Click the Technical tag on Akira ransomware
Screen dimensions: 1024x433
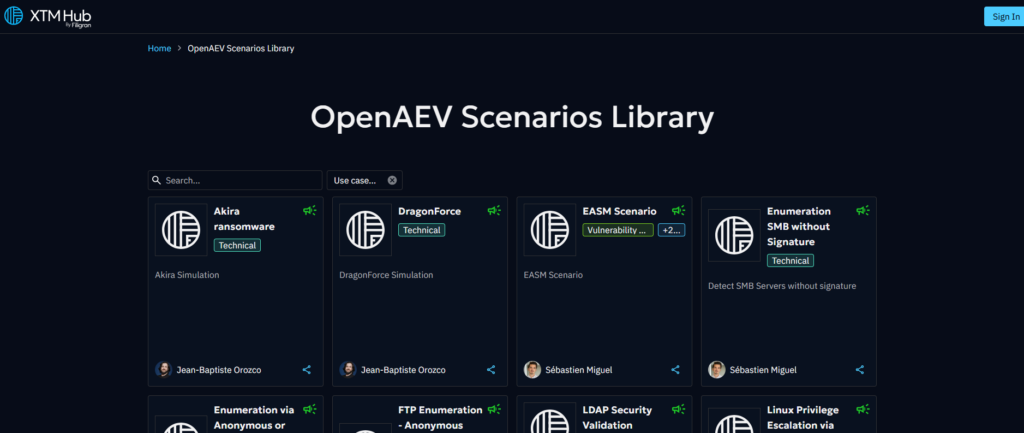pos(237,245)
